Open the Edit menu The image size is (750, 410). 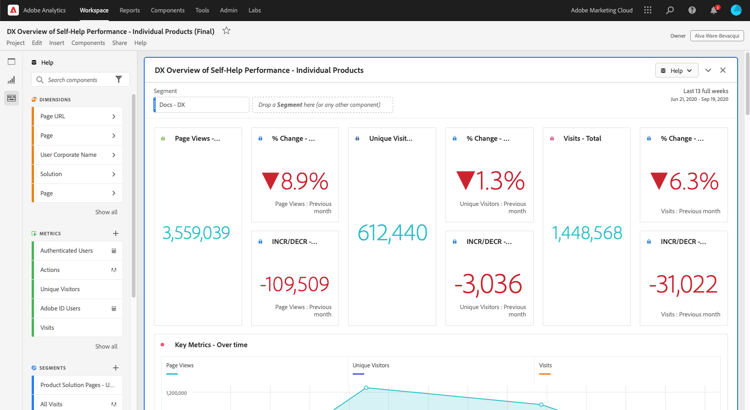37,43
